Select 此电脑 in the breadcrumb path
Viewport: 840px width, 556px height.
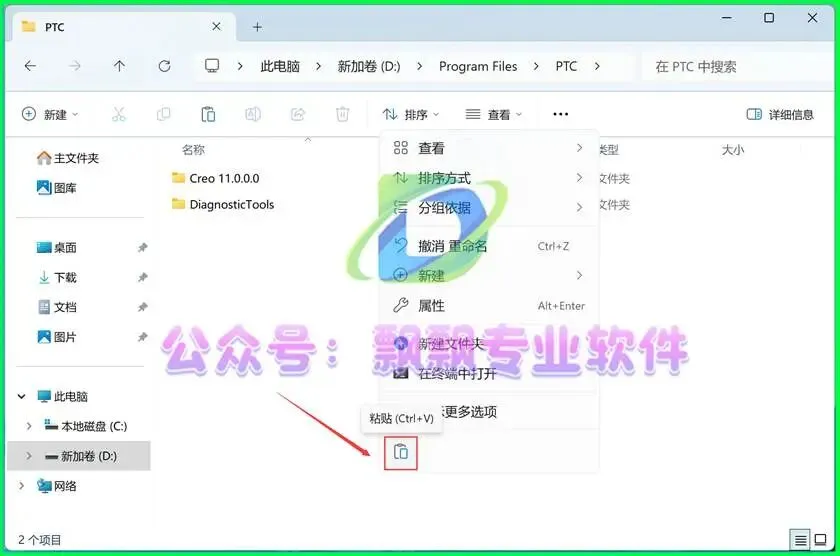pyautogui.click(x=280, y=66)
